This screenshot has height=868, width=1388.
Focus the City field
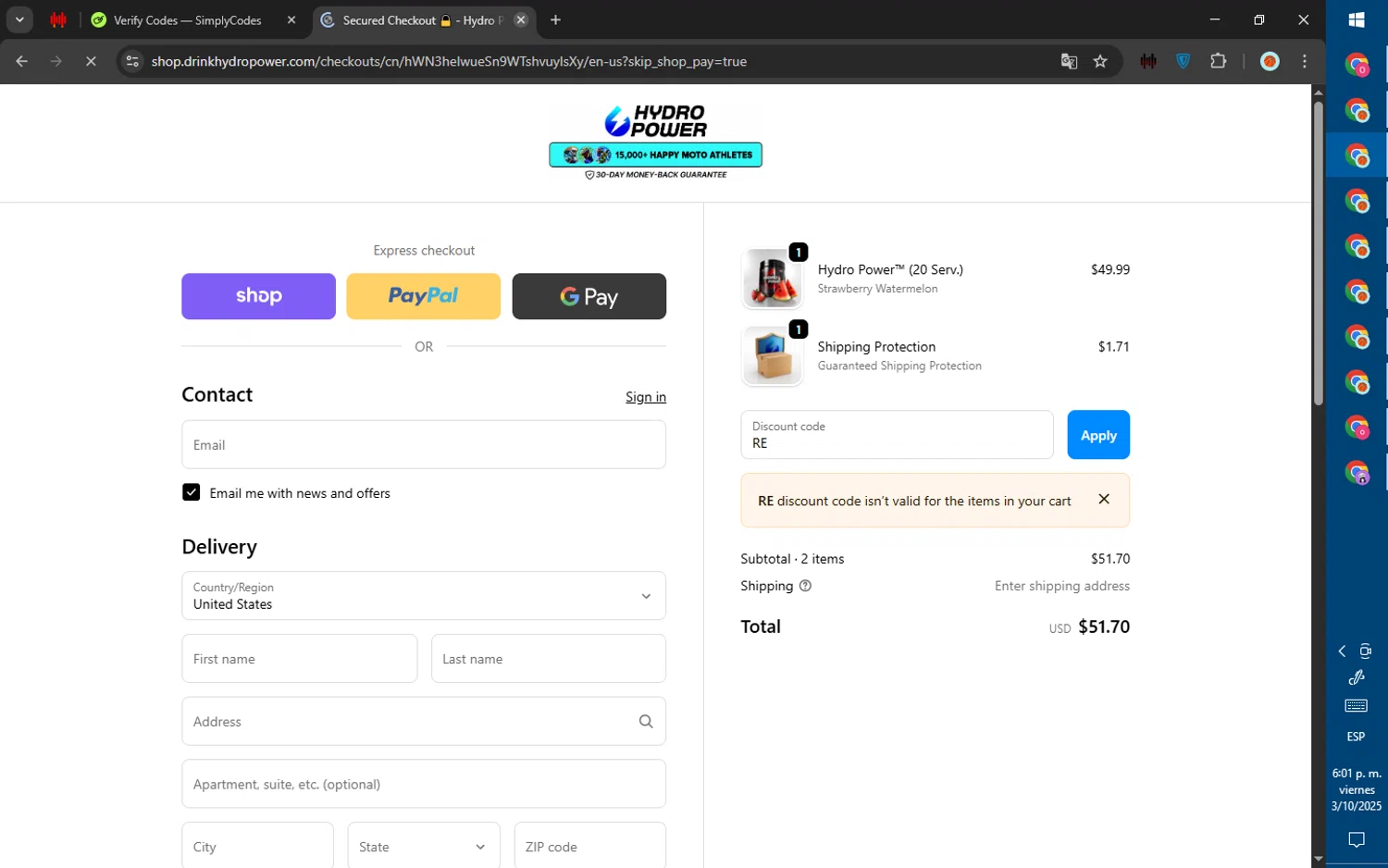pos(257,846)
